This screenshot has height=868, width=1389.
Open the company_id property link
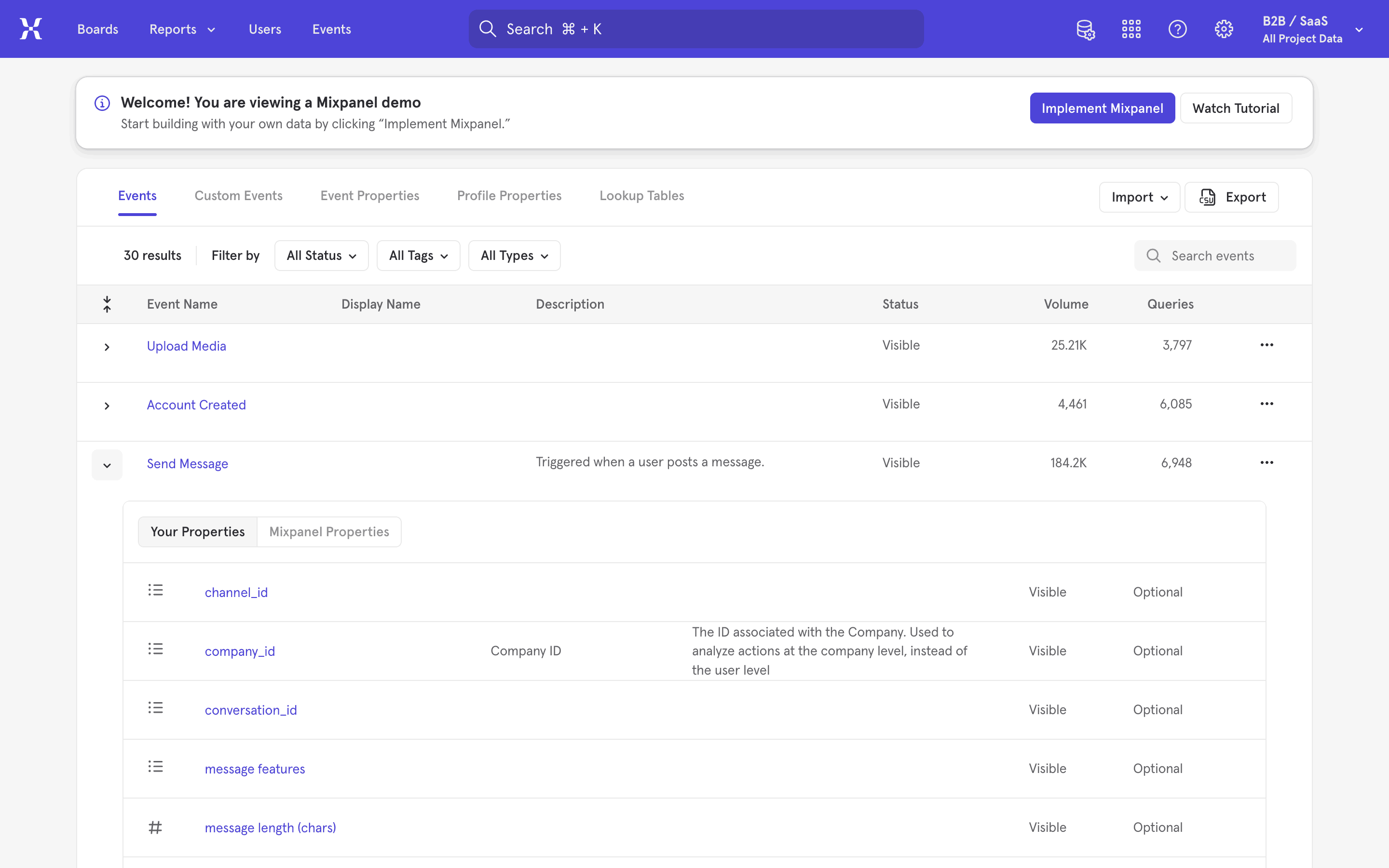240,651
